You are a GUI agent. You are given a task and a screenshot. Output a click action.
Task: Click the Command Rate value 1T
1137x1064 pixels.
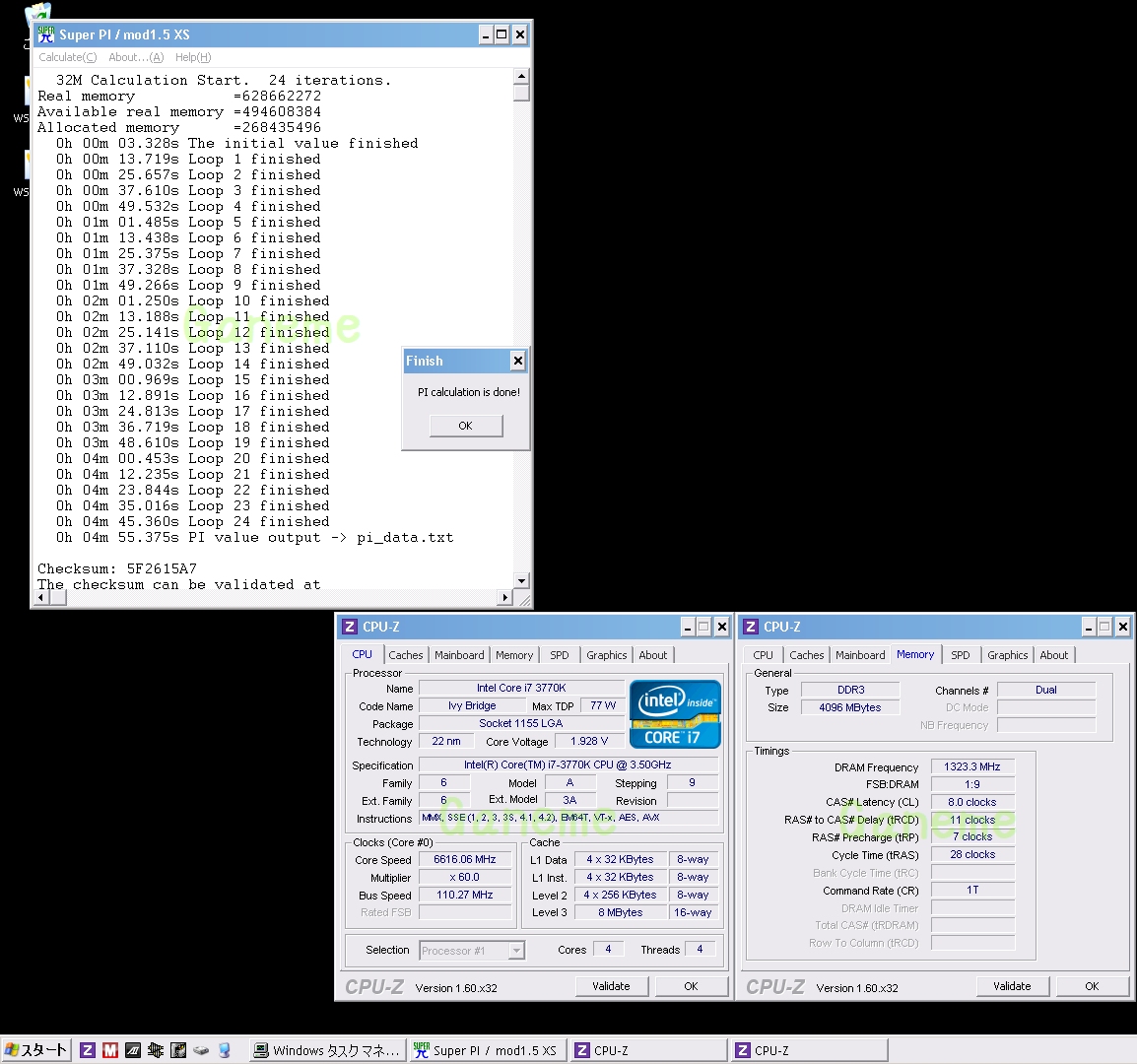click(x=972, y=890)
